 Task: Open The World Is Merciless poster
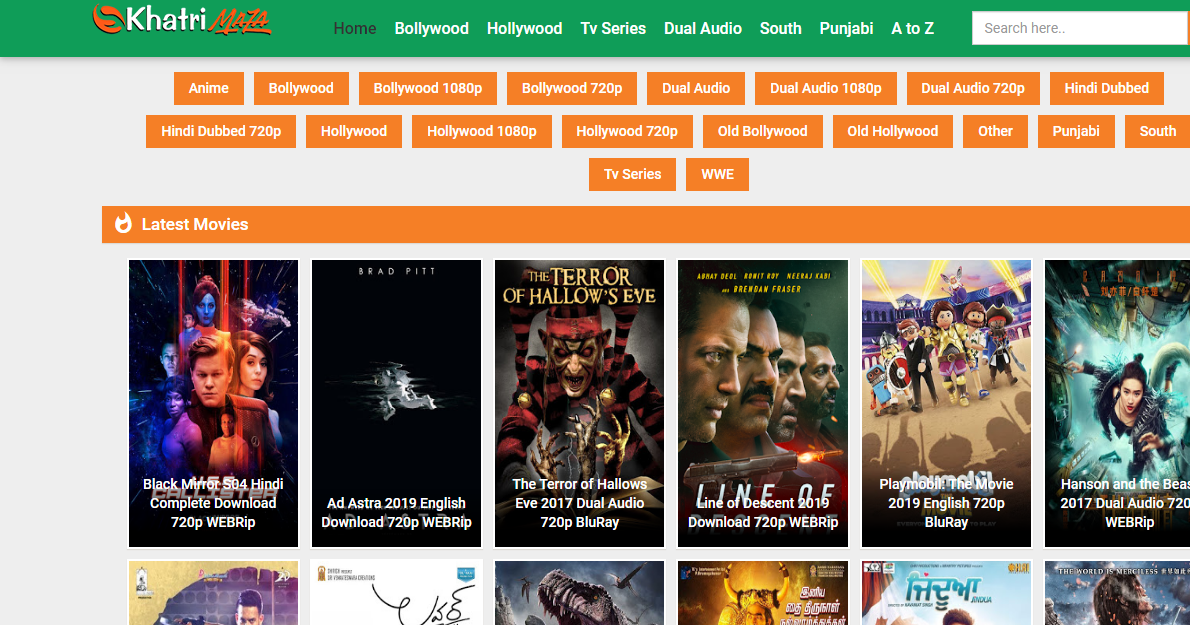coord(1117,593)
